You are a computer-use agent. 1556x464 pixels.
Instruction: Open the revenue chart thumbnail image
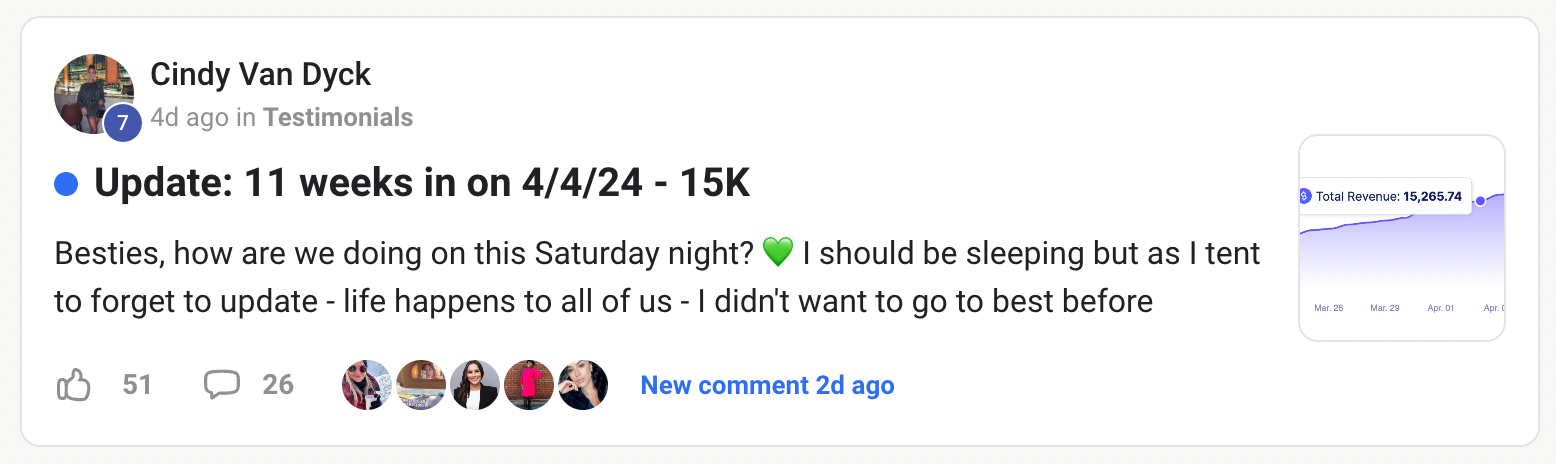point(1401,238)
